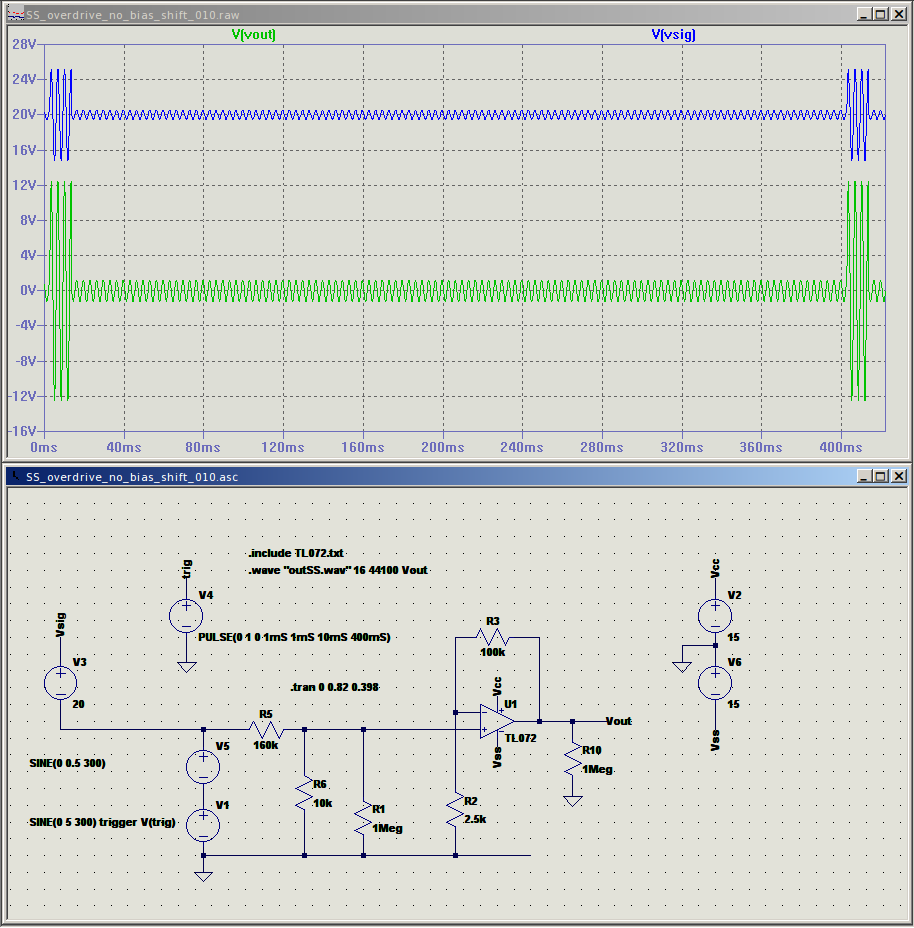The height and width of the screenshot is (928, 914).
Task: Click the ground symbol under V4
Action: point(186,667)
